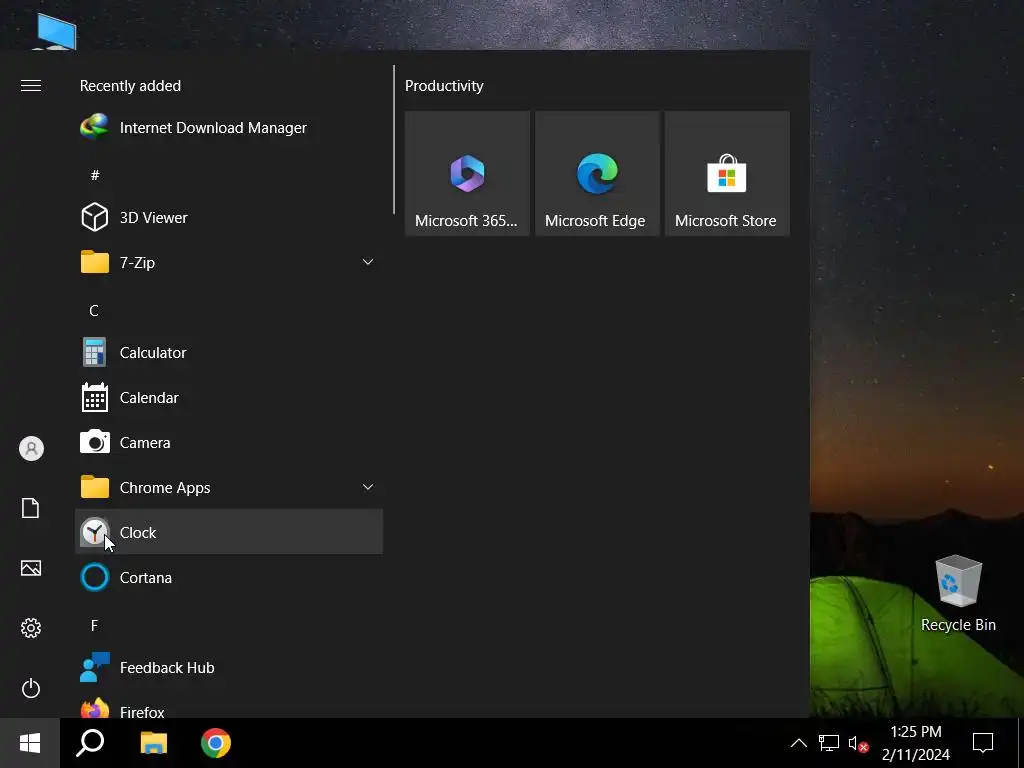Open the user account icon
The width and height of the screenshot is (1024, 768).
click(x=31, y=449)
